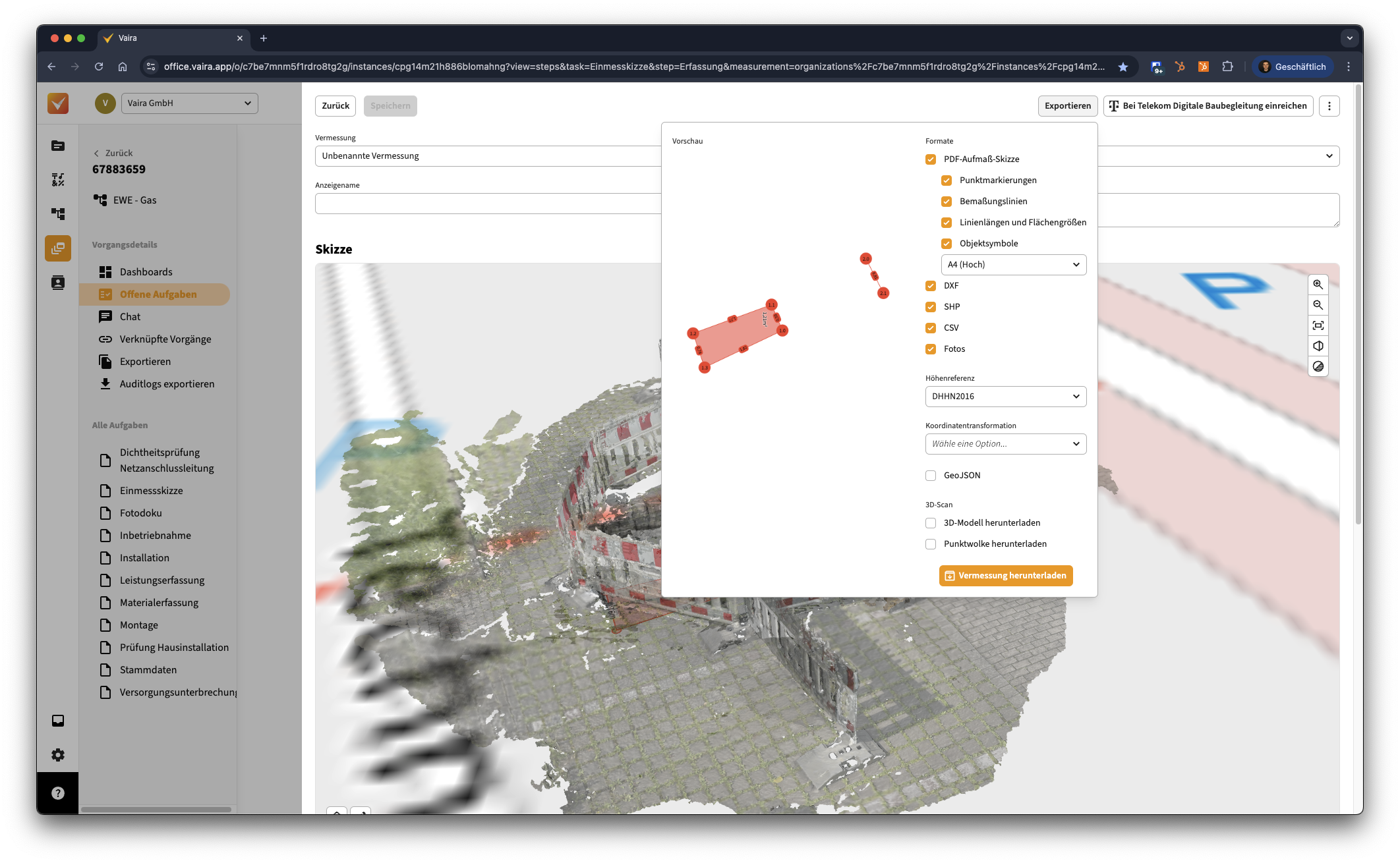Open the forms icon at top of sidebar
1400x863 pixels.
point(58,146)
